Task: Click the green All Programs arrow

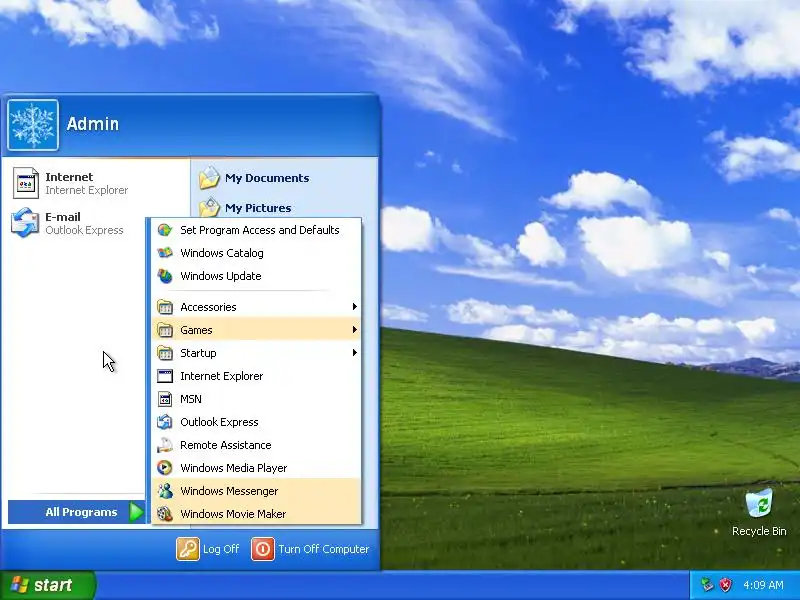Action: pyautogui.click(x=136, y=512)
